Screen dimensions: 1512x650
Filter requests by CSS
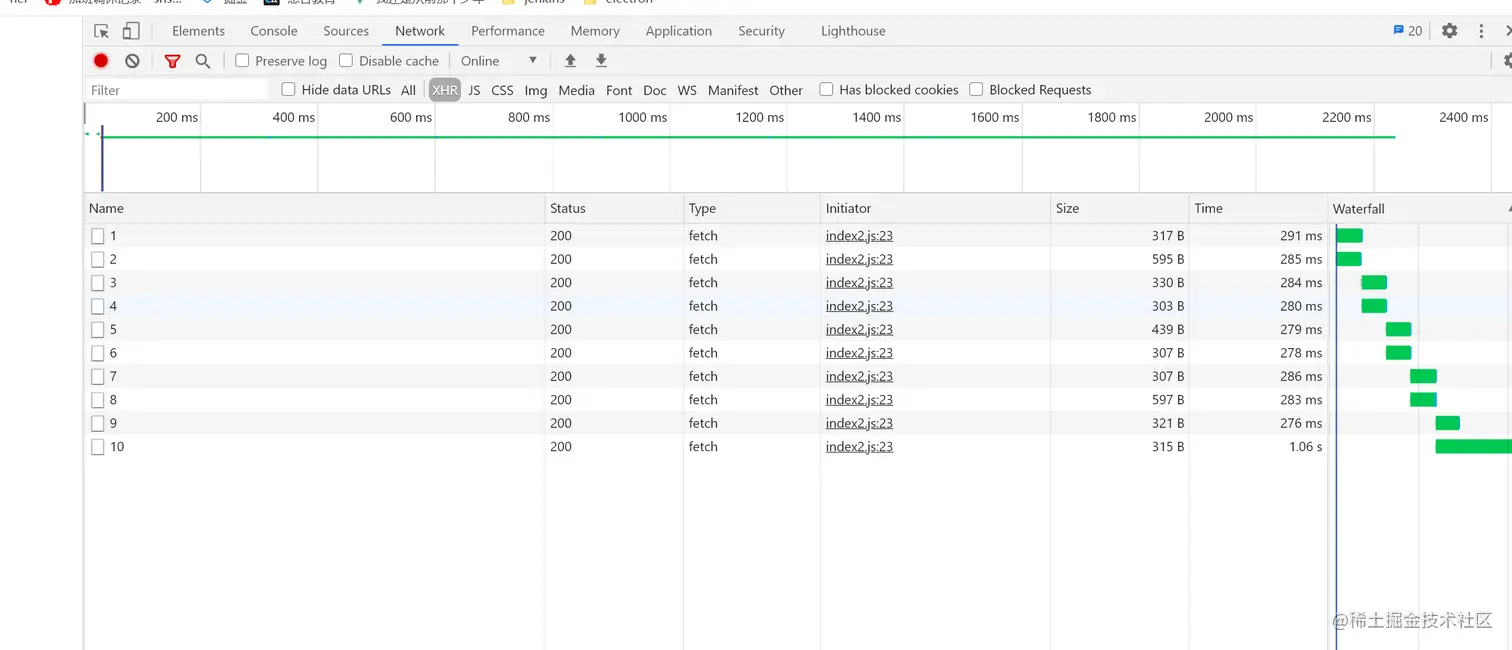502,90
